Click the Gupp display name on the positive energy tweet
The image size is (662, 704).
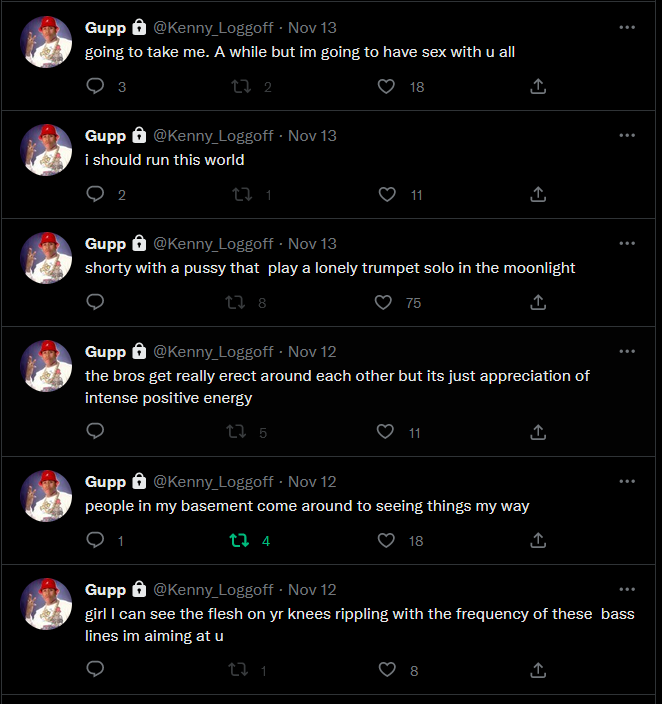click(x=105, y=351)
